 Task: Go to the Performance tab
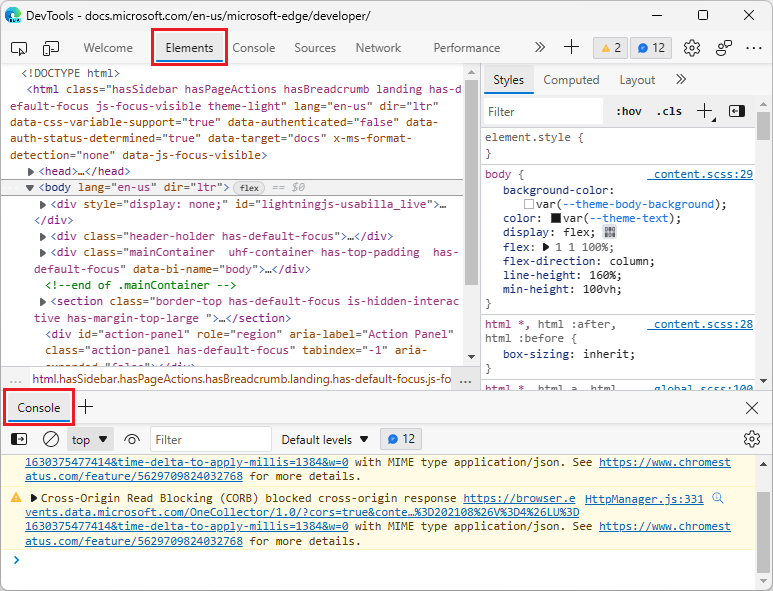tap(467, 48)
